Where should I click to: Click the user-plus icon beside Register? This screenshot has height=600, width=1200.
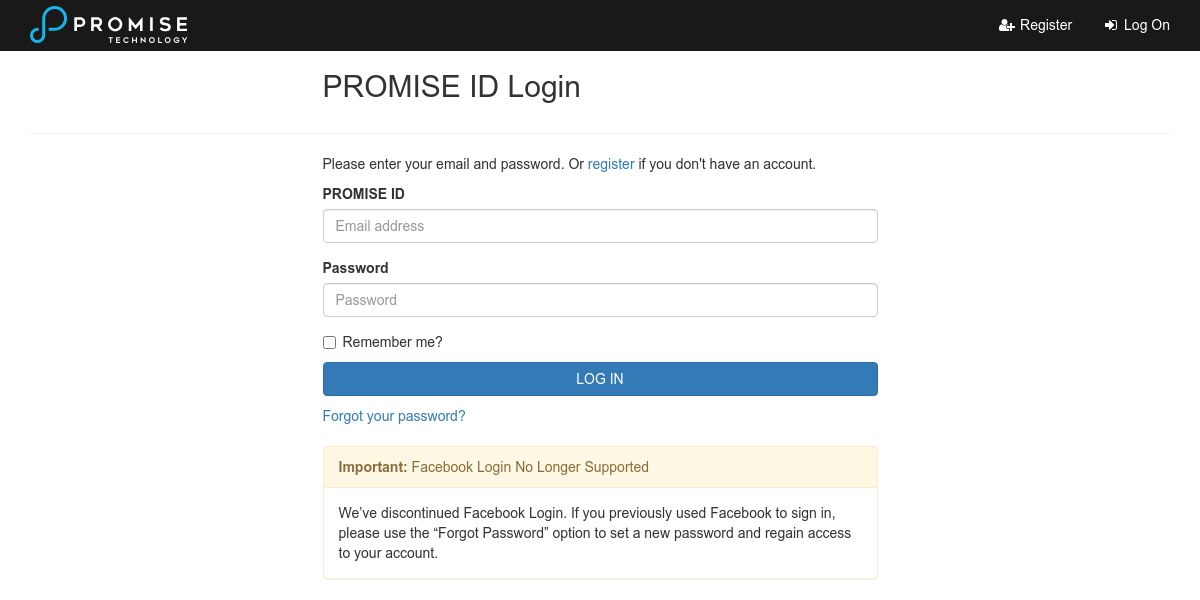(x=1006, y=26)
